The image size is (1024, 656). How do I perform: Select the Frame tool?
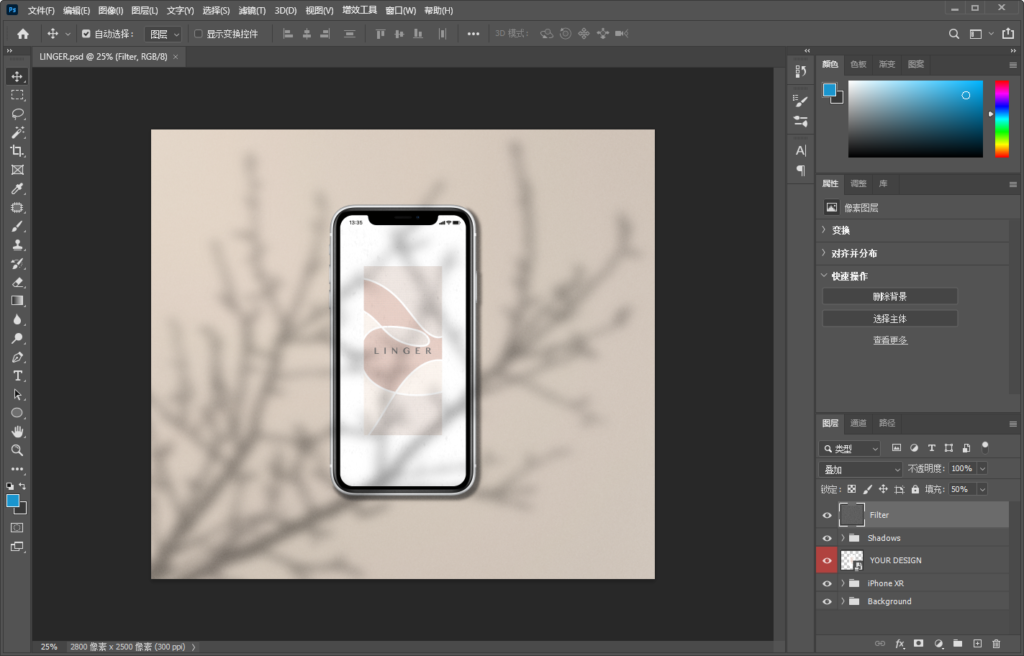[x=17, y=170]
